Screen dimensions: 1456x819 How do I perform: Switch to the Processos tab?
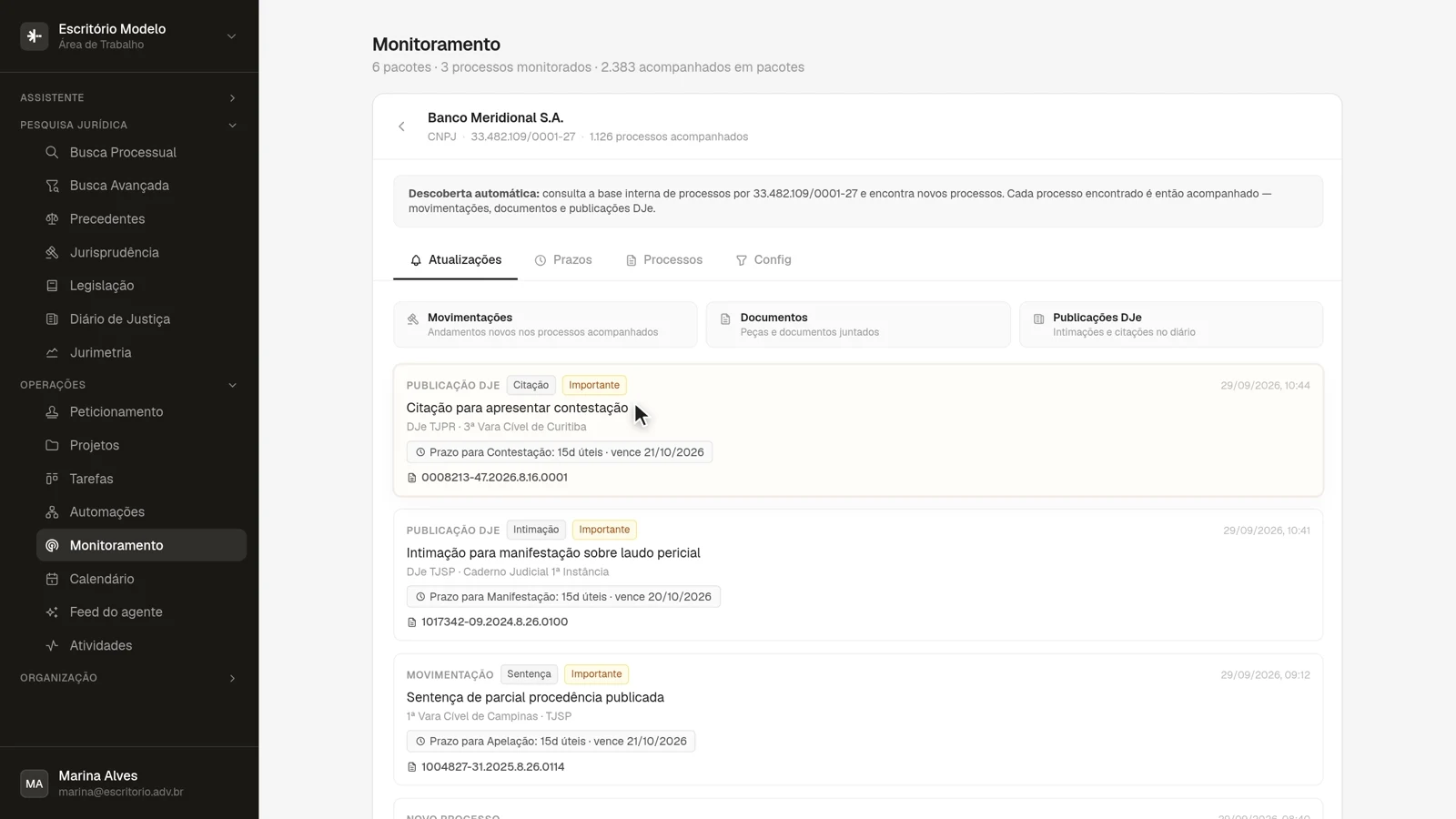coord(664,260)
